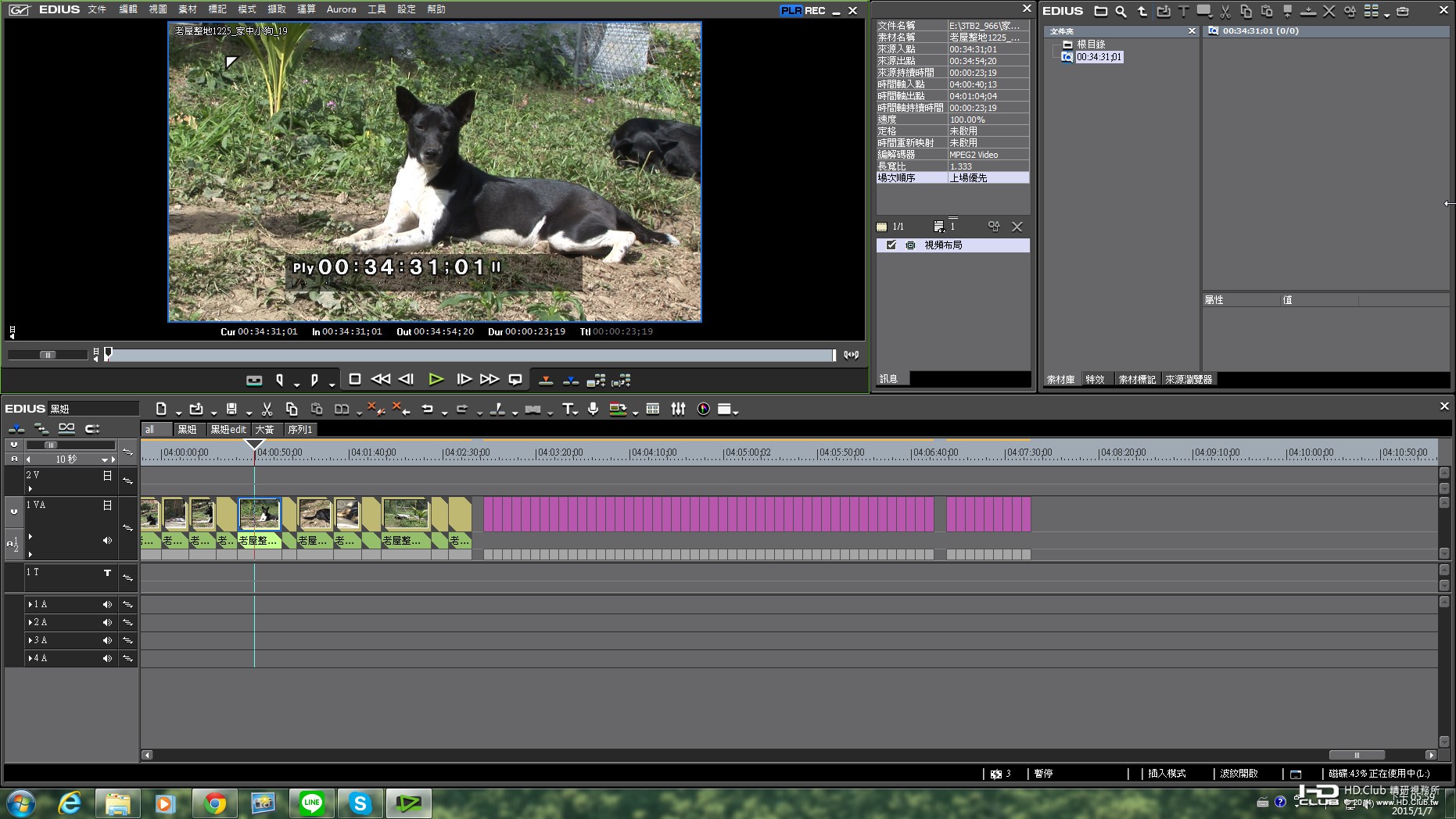The height and width of the screenshot is (819, 1456).
Task: Click the New sequence icon
Action: pos(161,409)
